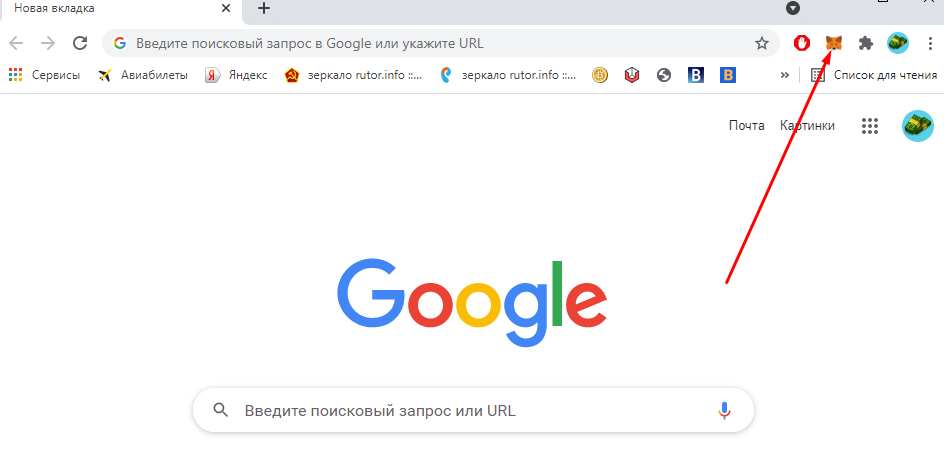Viewport: 944px width, 452px height.
Task: Reload the current page
Action: [80, 43]
